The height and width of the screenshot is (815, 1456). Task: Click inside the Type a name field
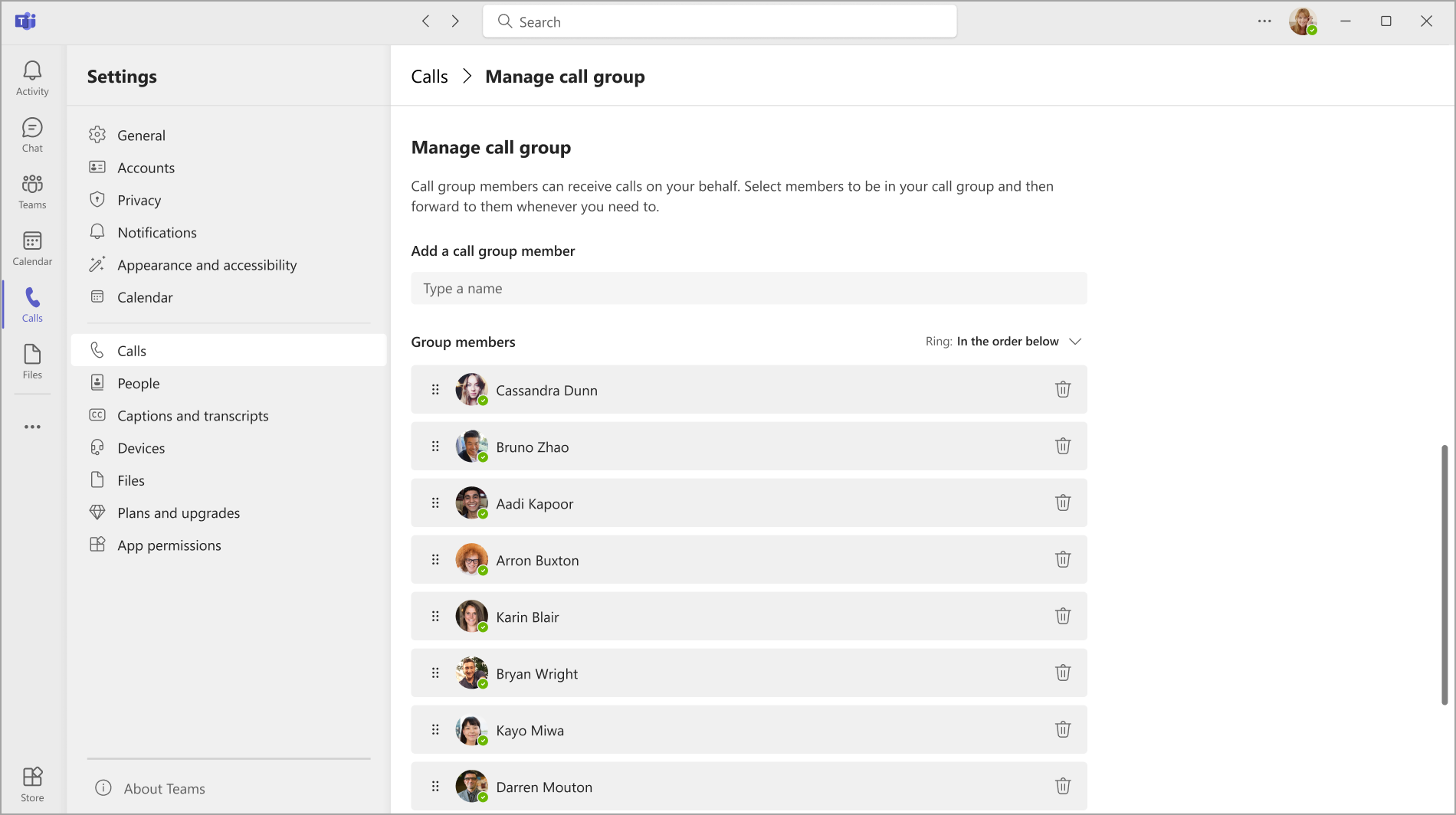749,288
